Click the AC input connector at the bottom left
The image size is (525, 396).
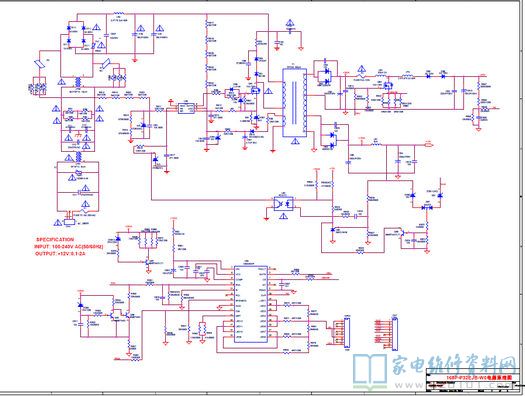pos(69,221)
